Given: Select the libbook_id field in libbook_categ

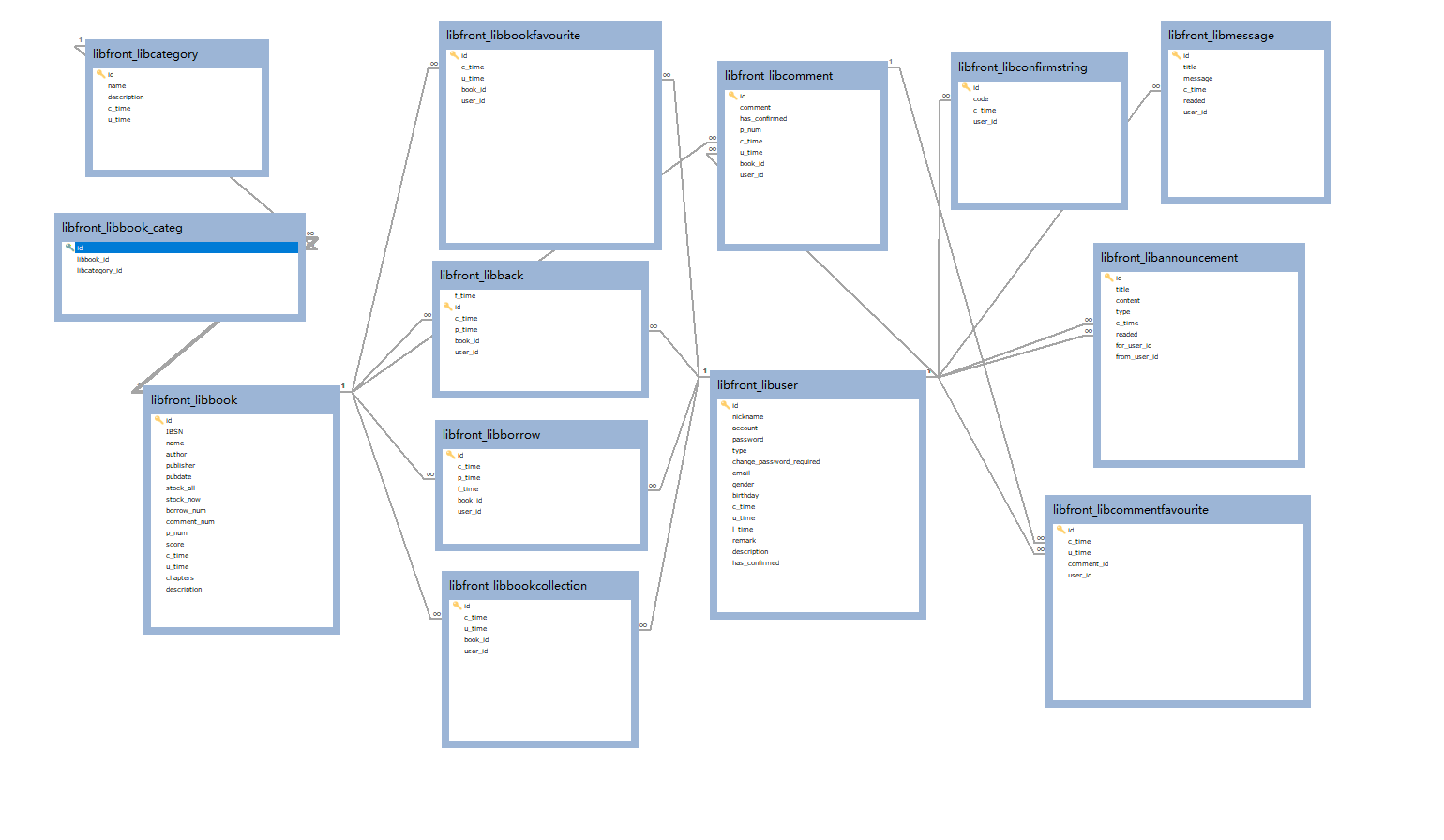Looking at the screenshot, I should (x=93, y=260).
